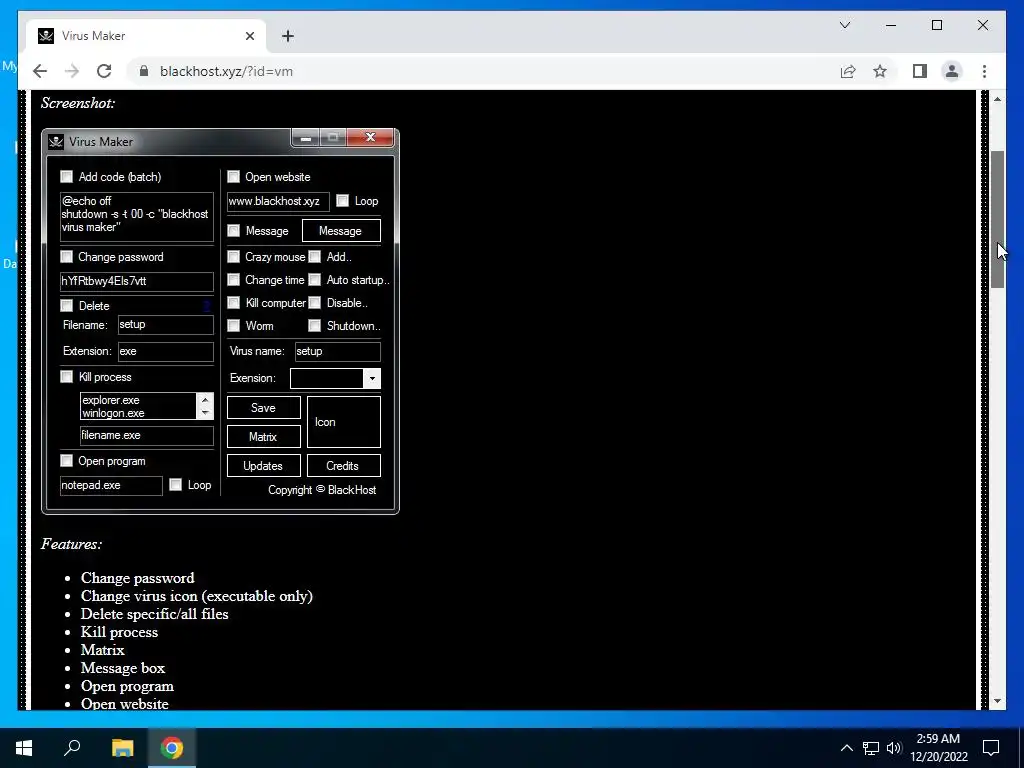Click the 'Message box' feature text
Screen dimensions: 1024x768
click(123, 668)
